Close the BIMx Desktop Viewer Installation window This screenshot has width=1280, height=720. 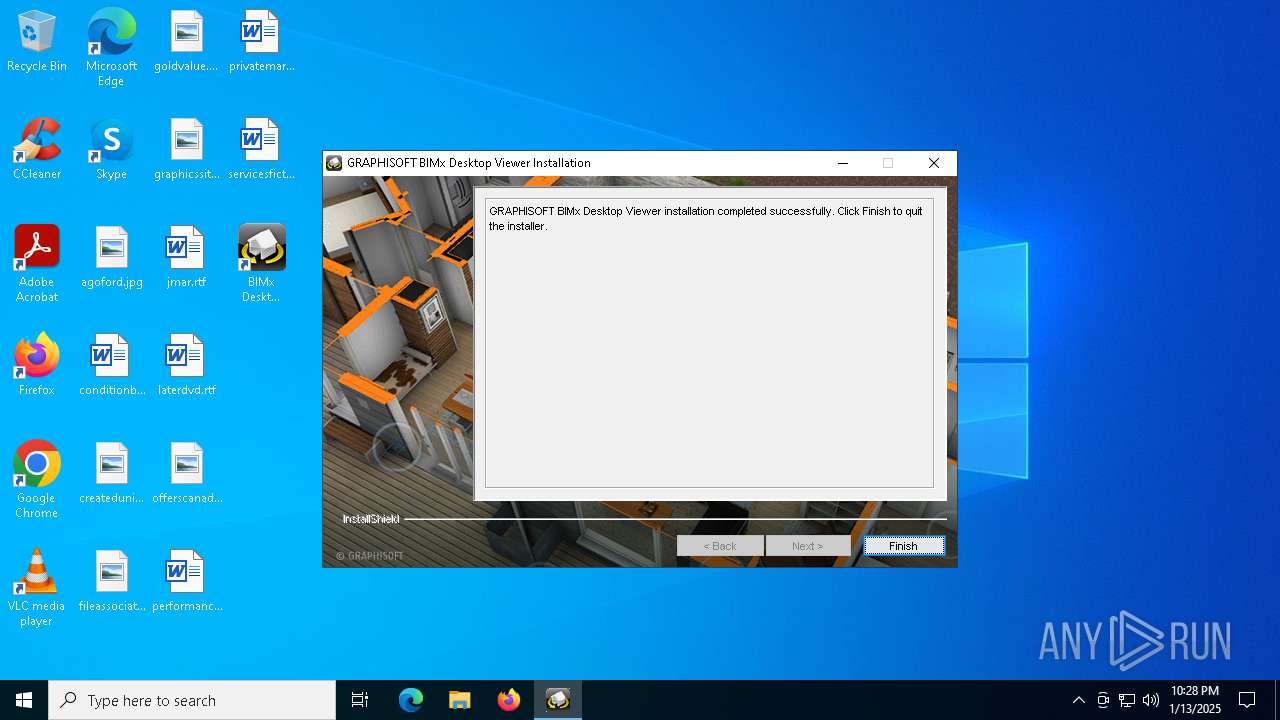tap(934, 163)
